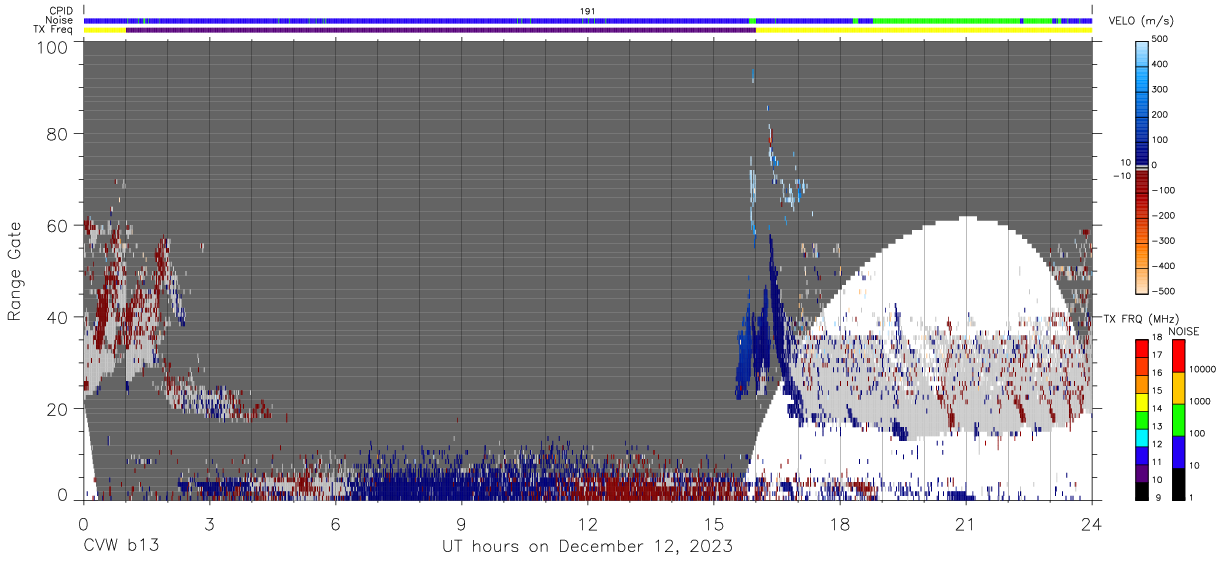
Task: Select the 'NOISE' legend title
Action: click(x=1183, y=331)
